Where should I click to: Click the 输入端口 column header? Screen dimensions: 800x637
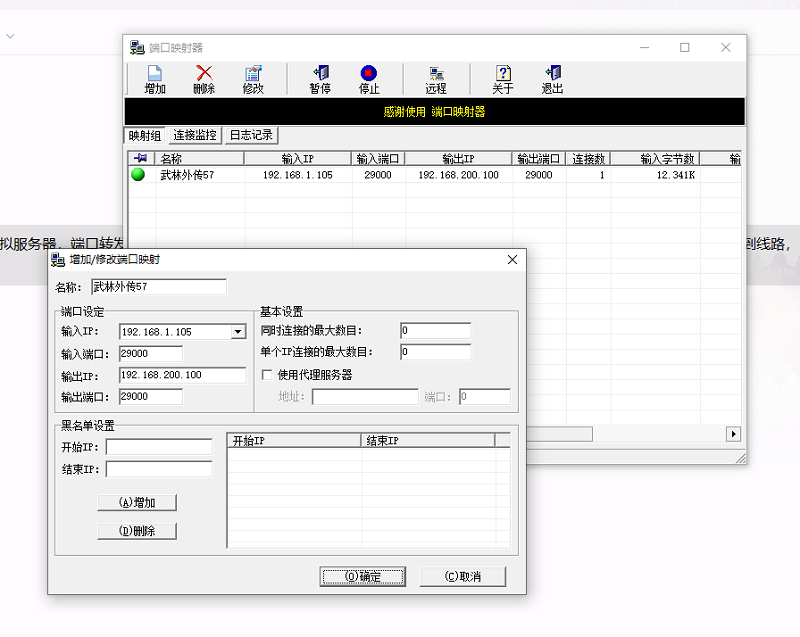click(378, 158)
